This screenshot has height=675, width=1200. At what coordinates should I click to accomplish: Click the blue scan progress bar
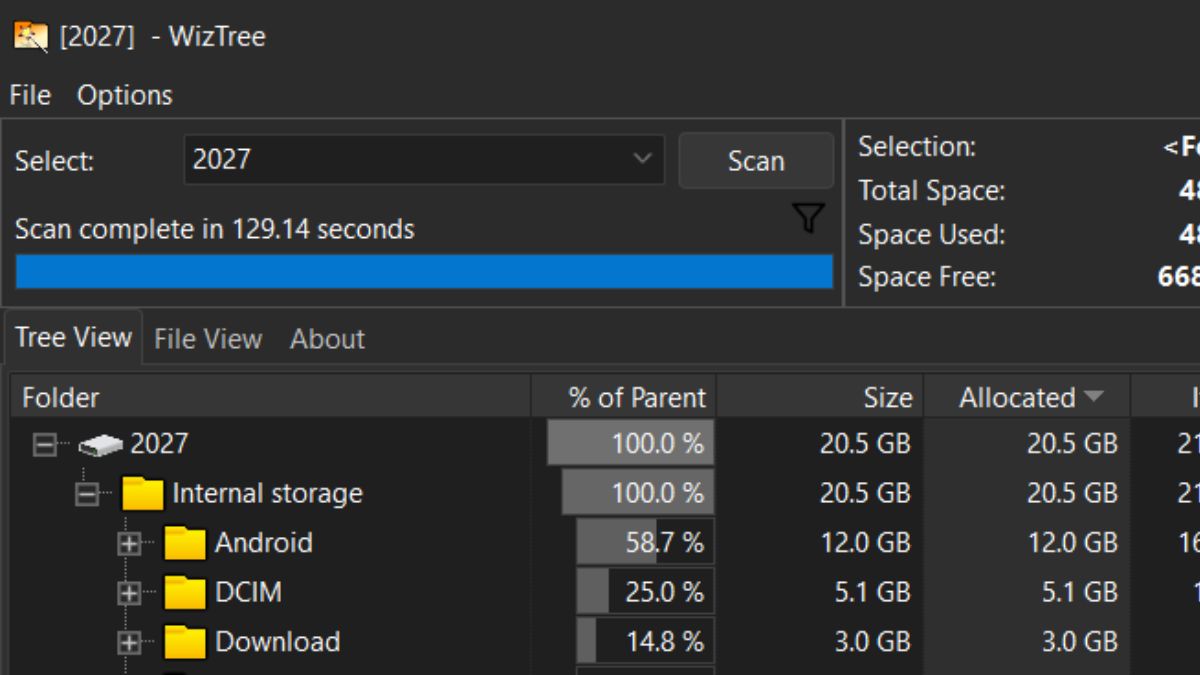(424, 272)
